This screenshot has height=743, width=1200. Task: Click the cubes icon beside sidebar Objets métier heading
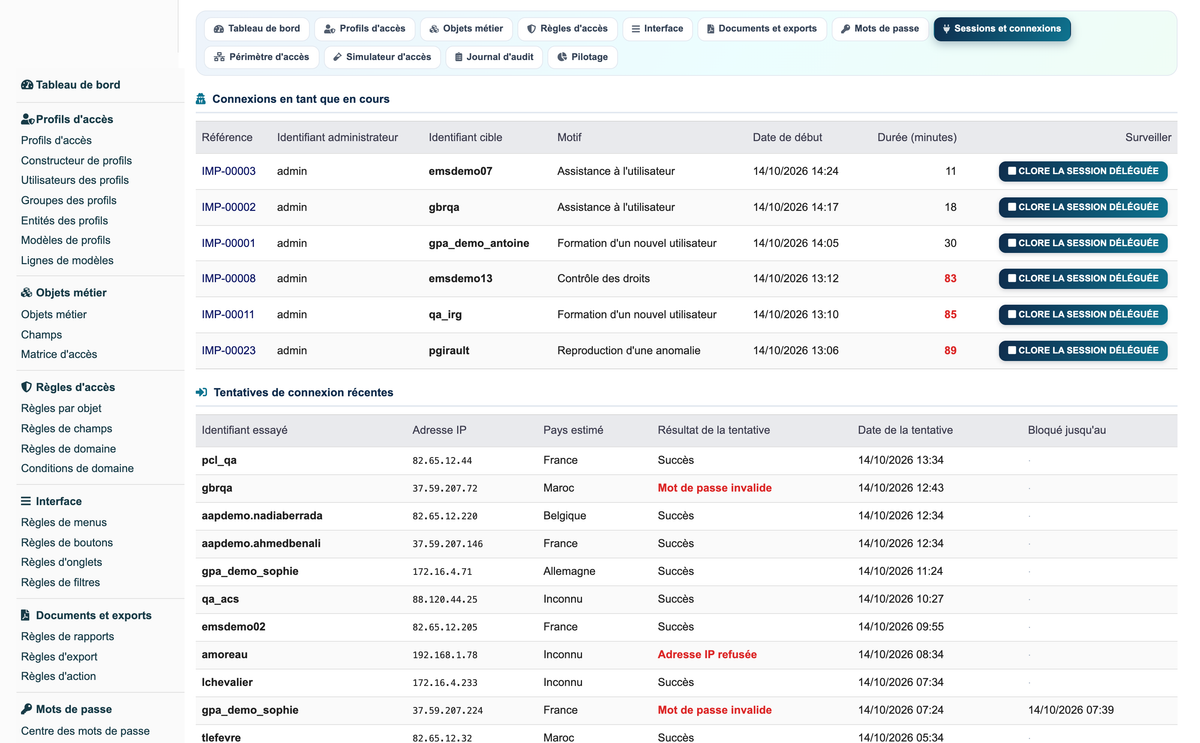coord(27,293)
